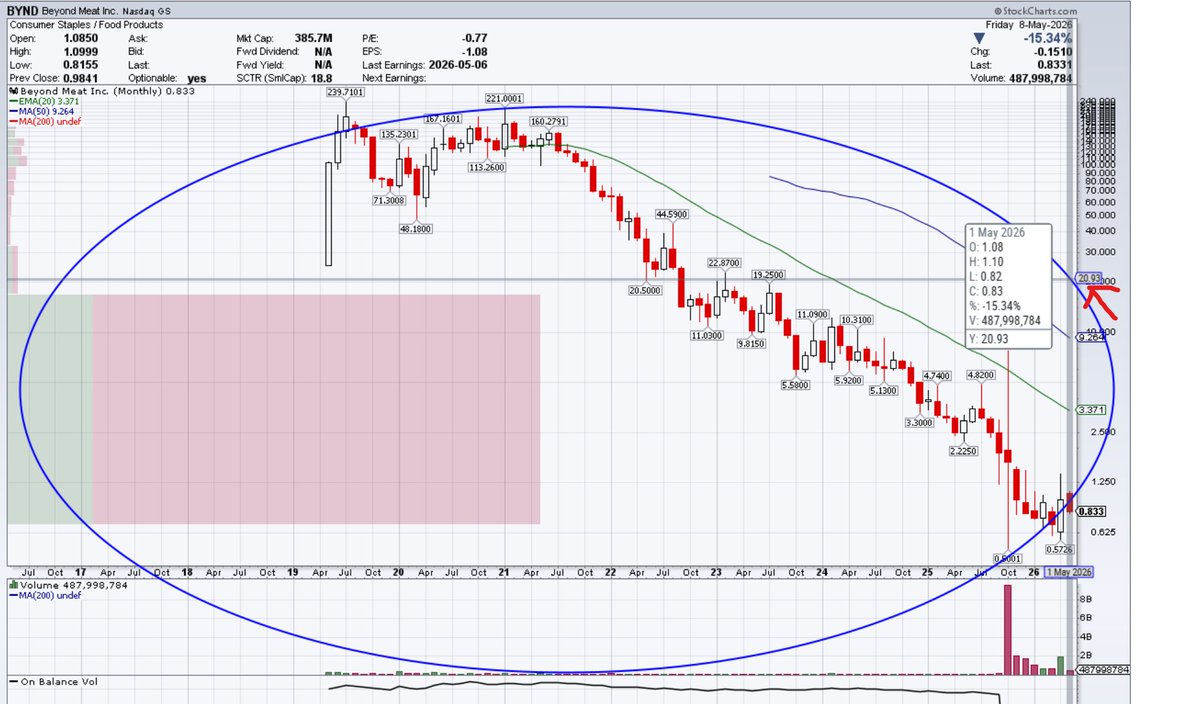
Task: Click the 487998784 volume axis tag
Action: tap(1104, 670)
